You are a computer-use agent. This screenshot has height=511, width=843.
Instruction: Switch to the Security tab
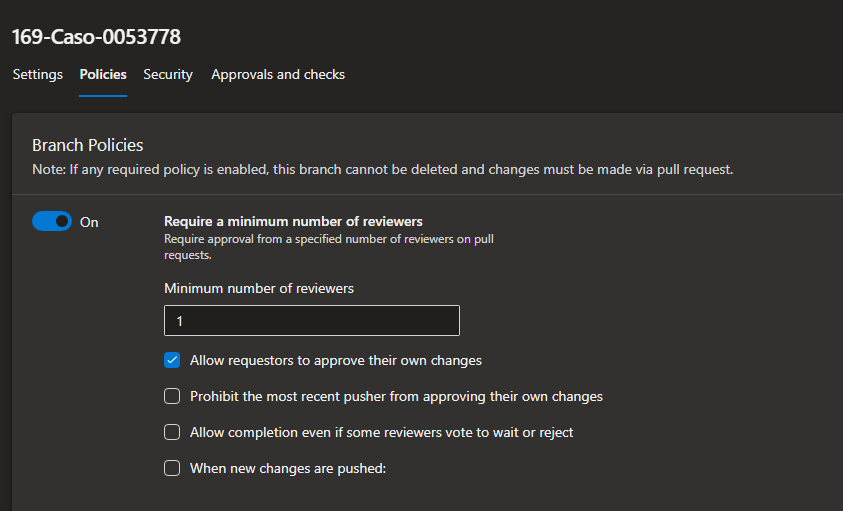[168, 74]
